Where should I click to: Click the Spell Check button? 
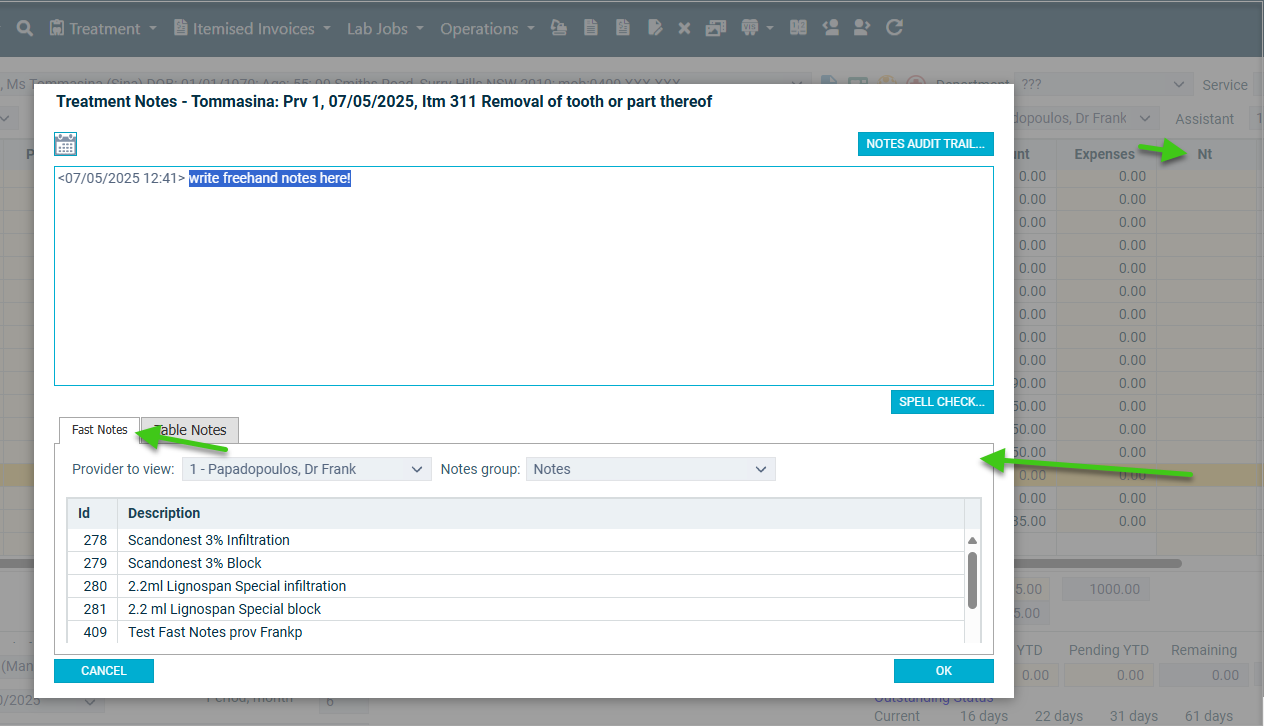click(942, 402)
